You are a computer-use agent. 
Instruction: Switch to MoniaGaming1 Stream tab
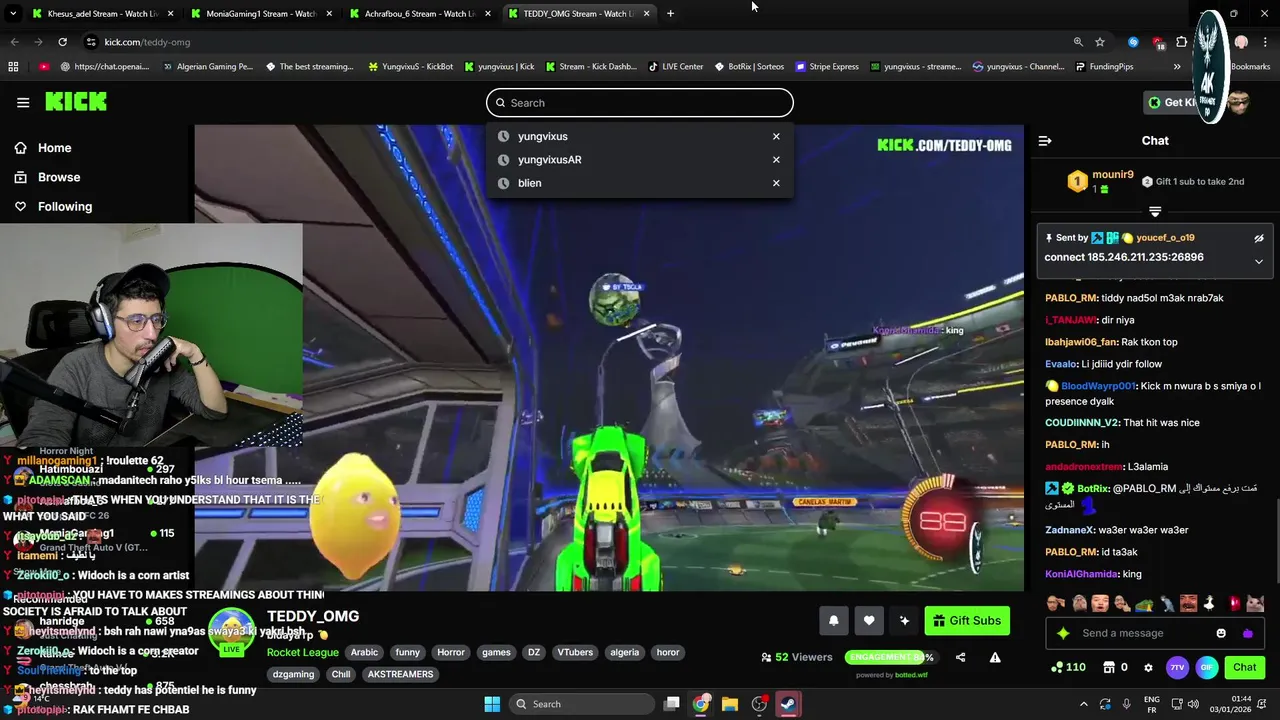(260, 14)
